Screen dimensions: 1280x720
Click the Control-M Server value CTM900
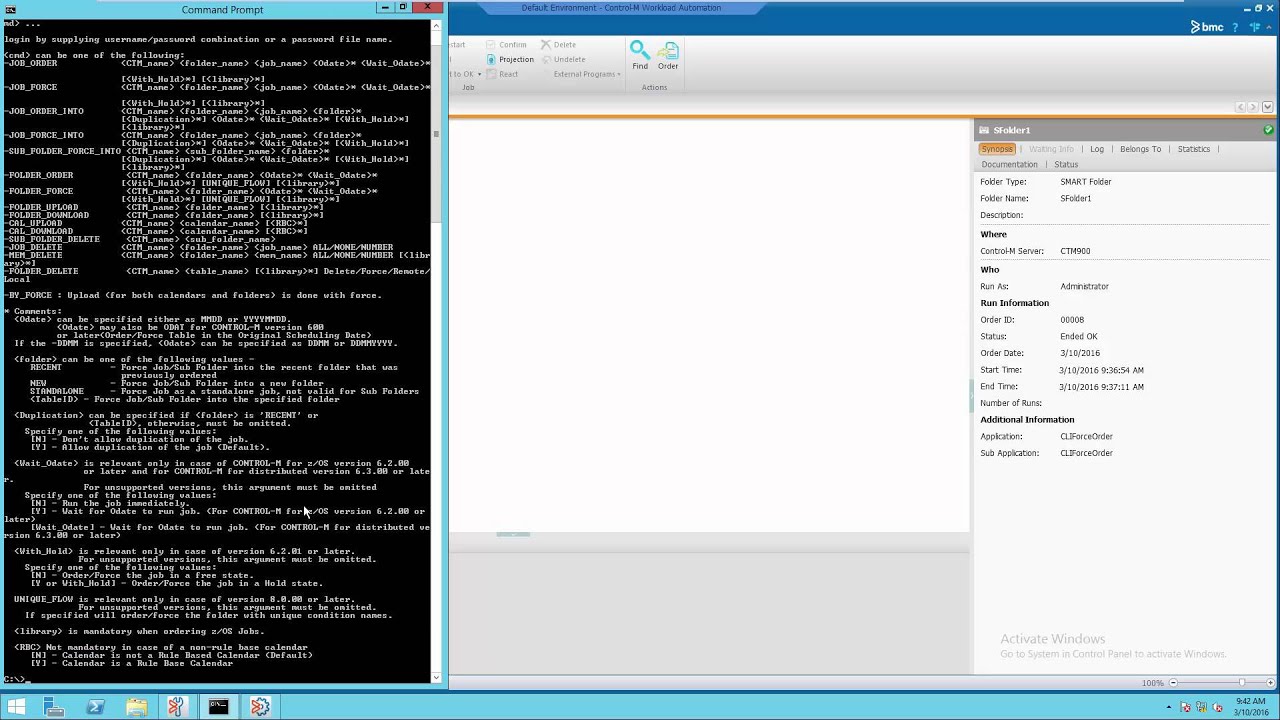point(1075,251)
